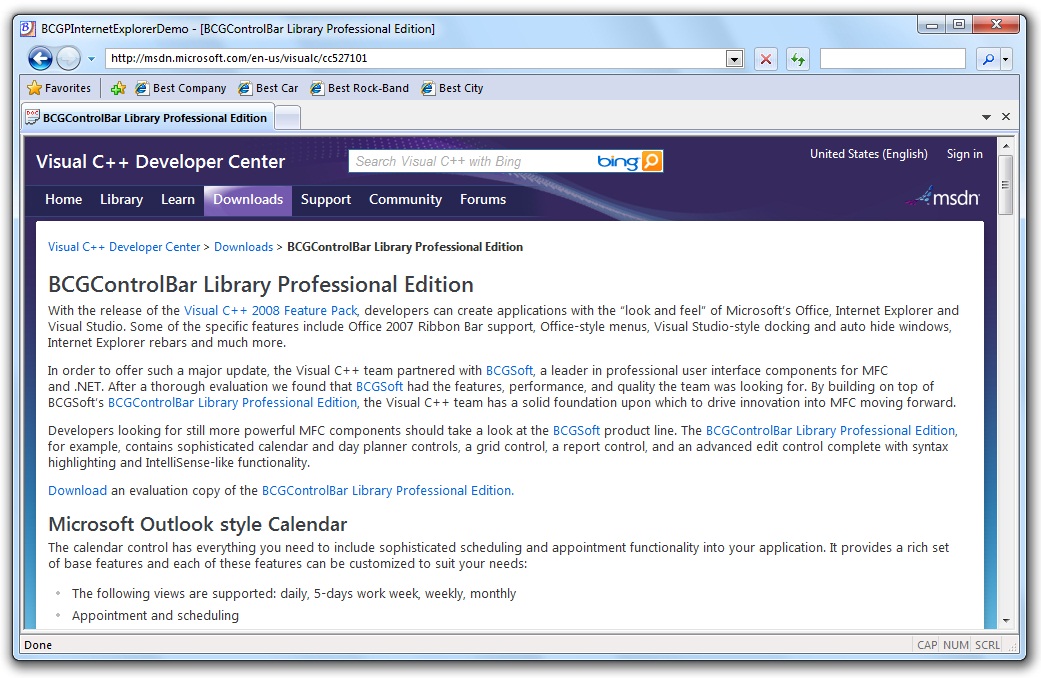Click the Add to Favorites icon
This screenshot has width=1041, height=678.
[118, 88]
